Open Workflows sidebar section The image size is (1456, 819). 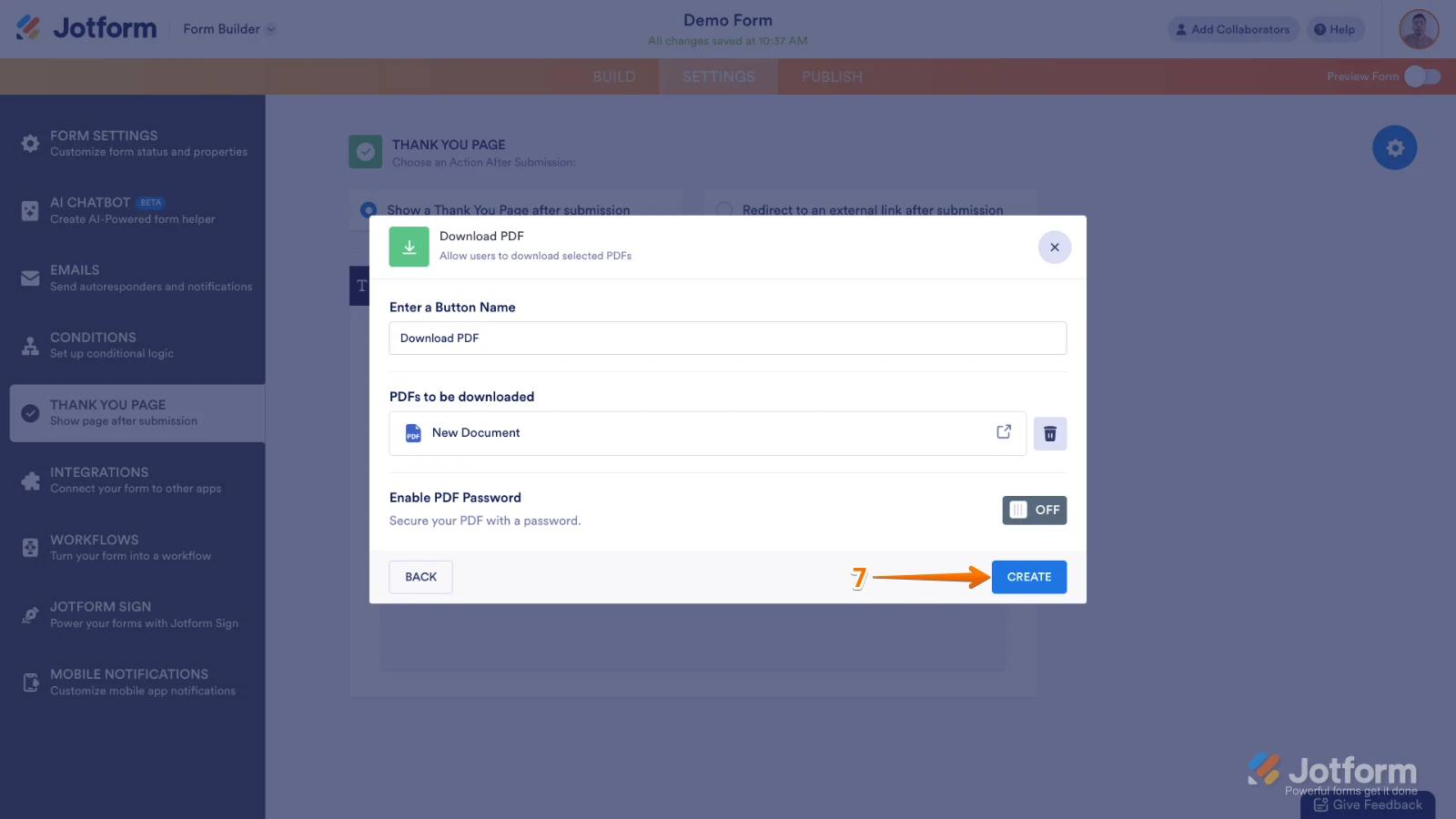point(133,548)
